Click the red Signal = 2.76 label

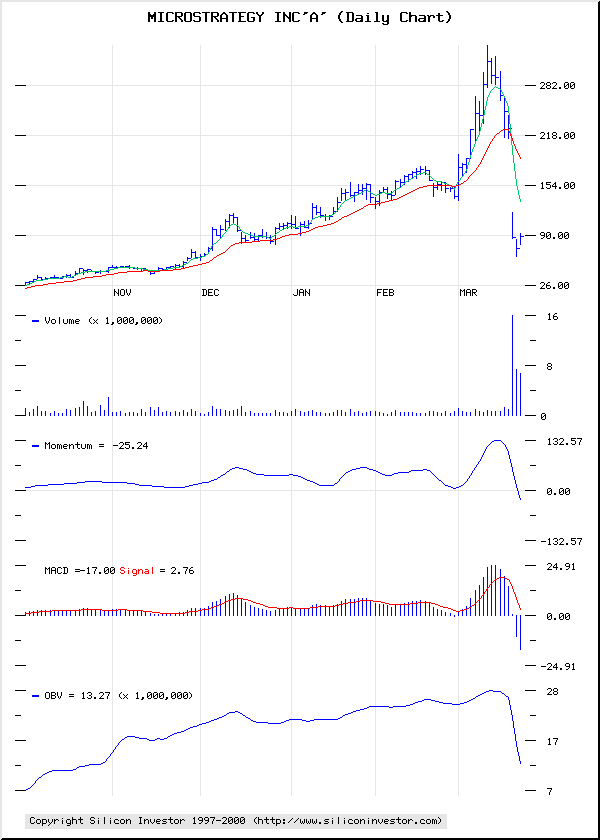tap(156, 571)
